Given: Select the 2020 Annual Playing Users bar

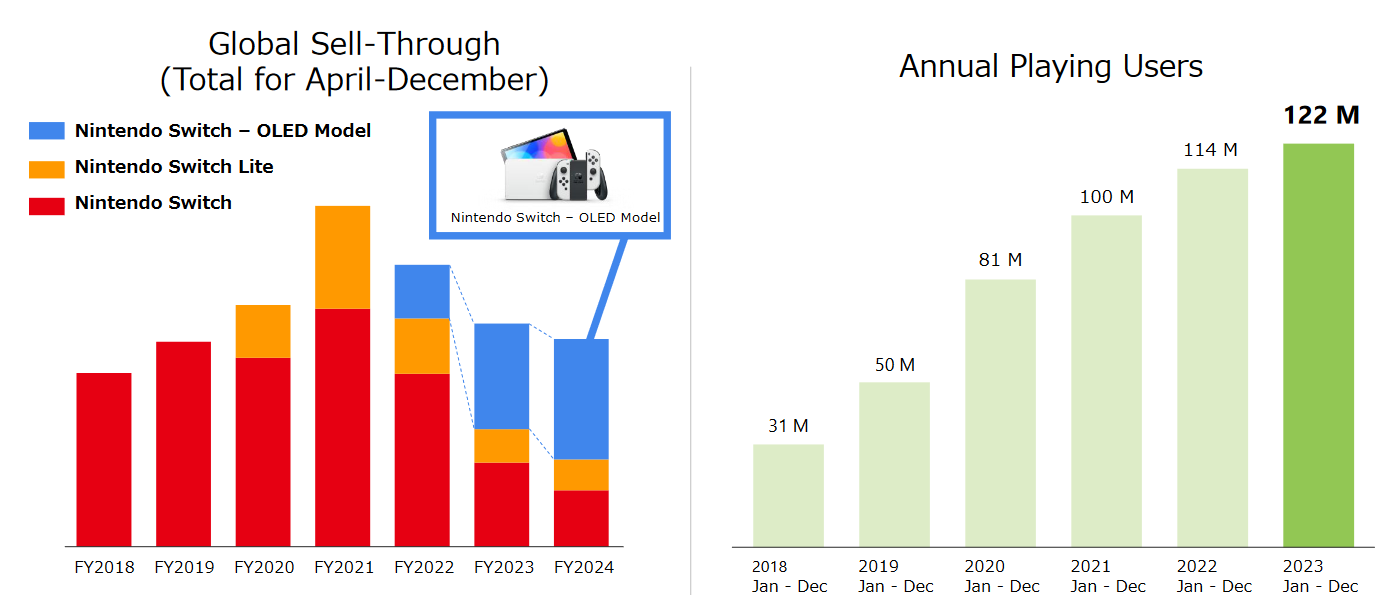Looking at the screenshot, I should tap(1000, 413).
